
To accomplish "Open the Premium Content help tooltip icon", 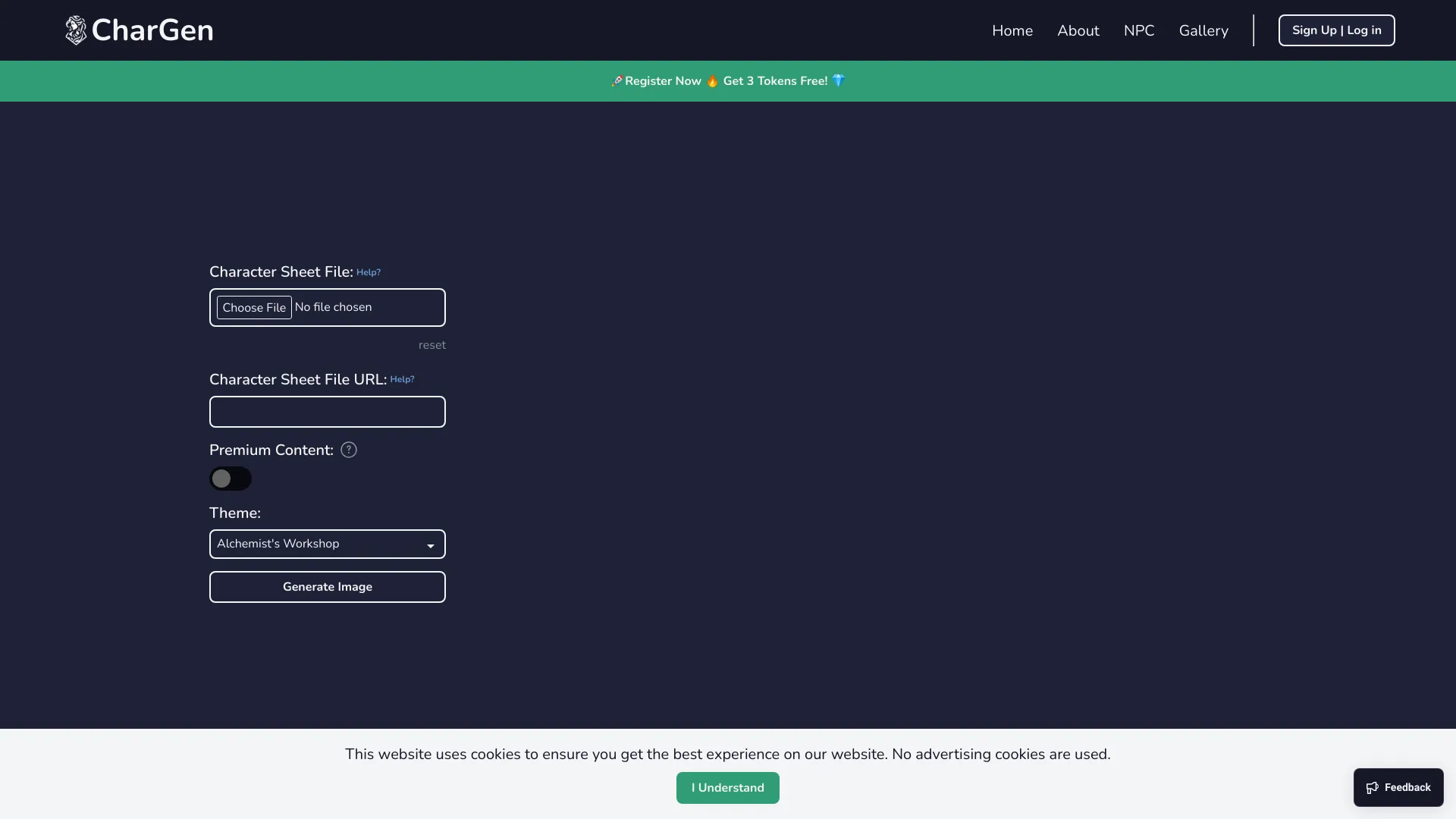I will pyautogui.click(x=348, y=449).
